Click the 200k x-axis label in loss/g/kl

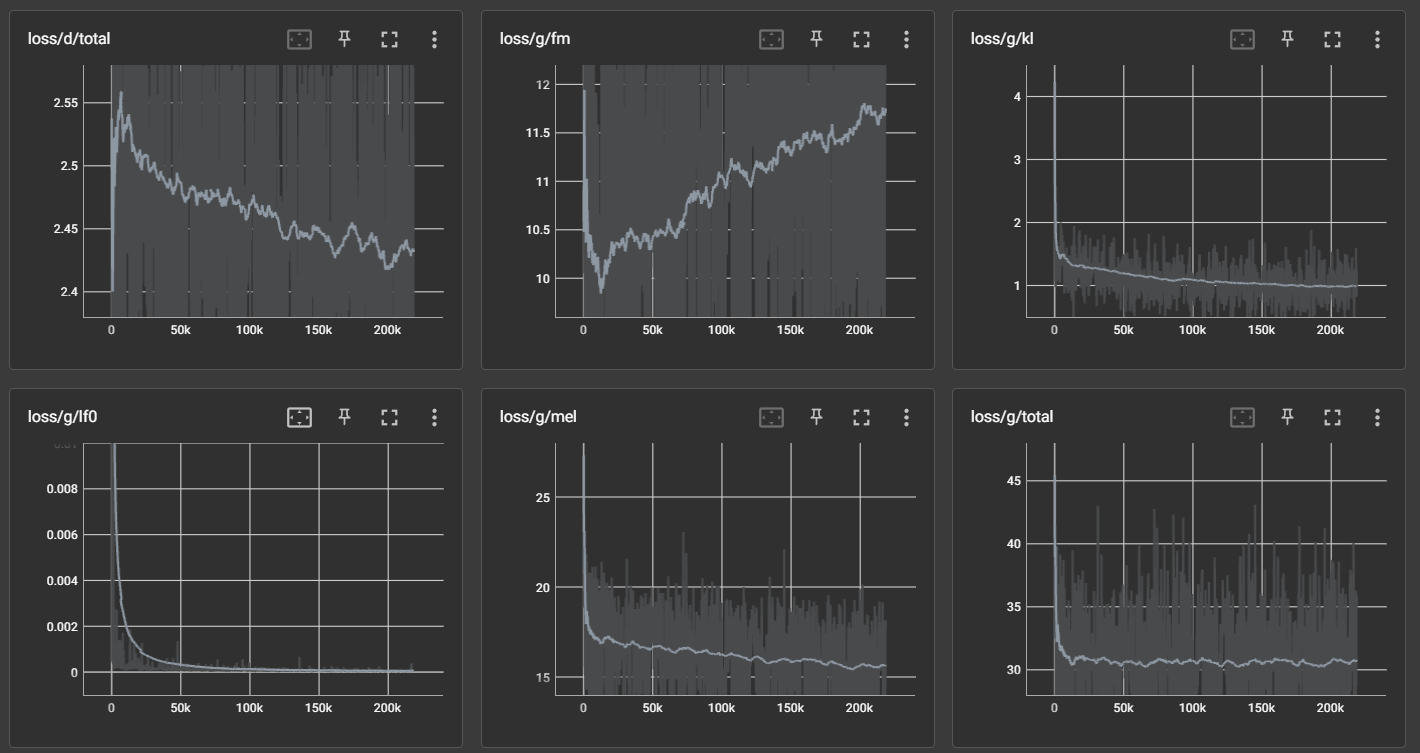[1330, 329]
